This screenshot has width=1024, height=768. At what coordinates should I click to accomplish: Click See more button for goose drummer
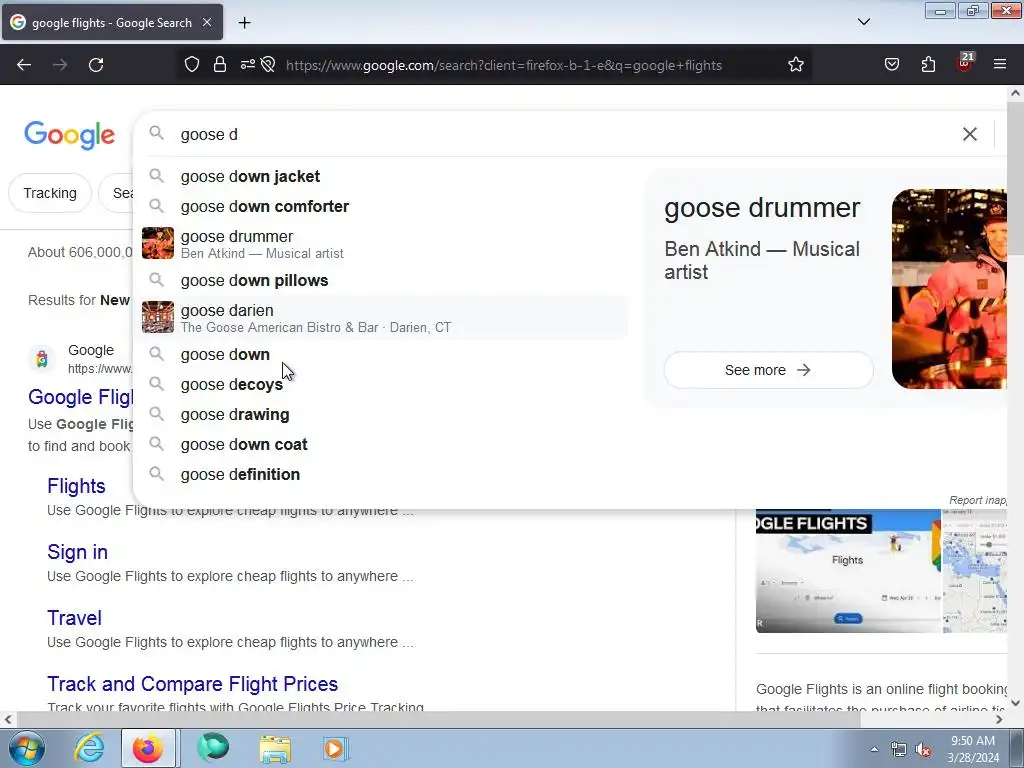point(768,370)
